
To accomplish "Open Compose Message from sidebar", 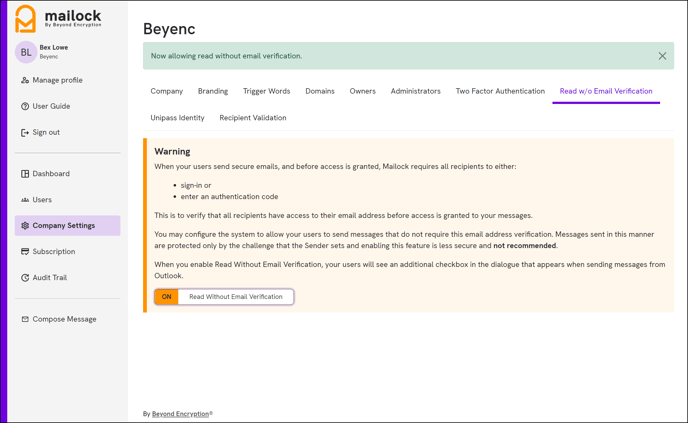I will point(64,319).
